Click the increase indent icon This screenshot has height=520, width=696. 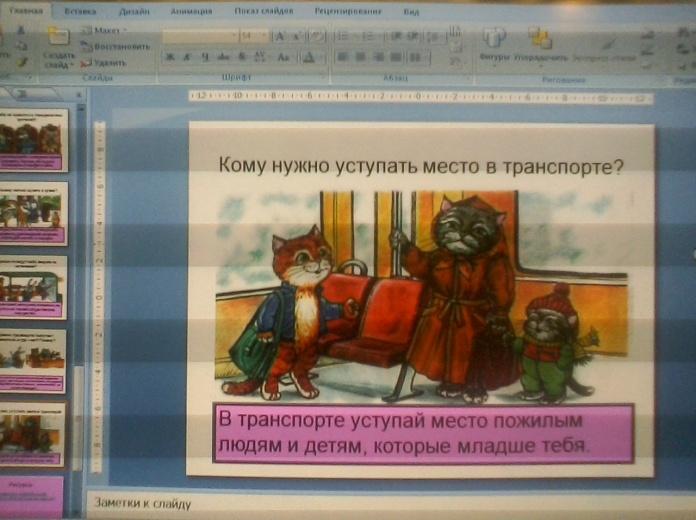tap(412, 36)
